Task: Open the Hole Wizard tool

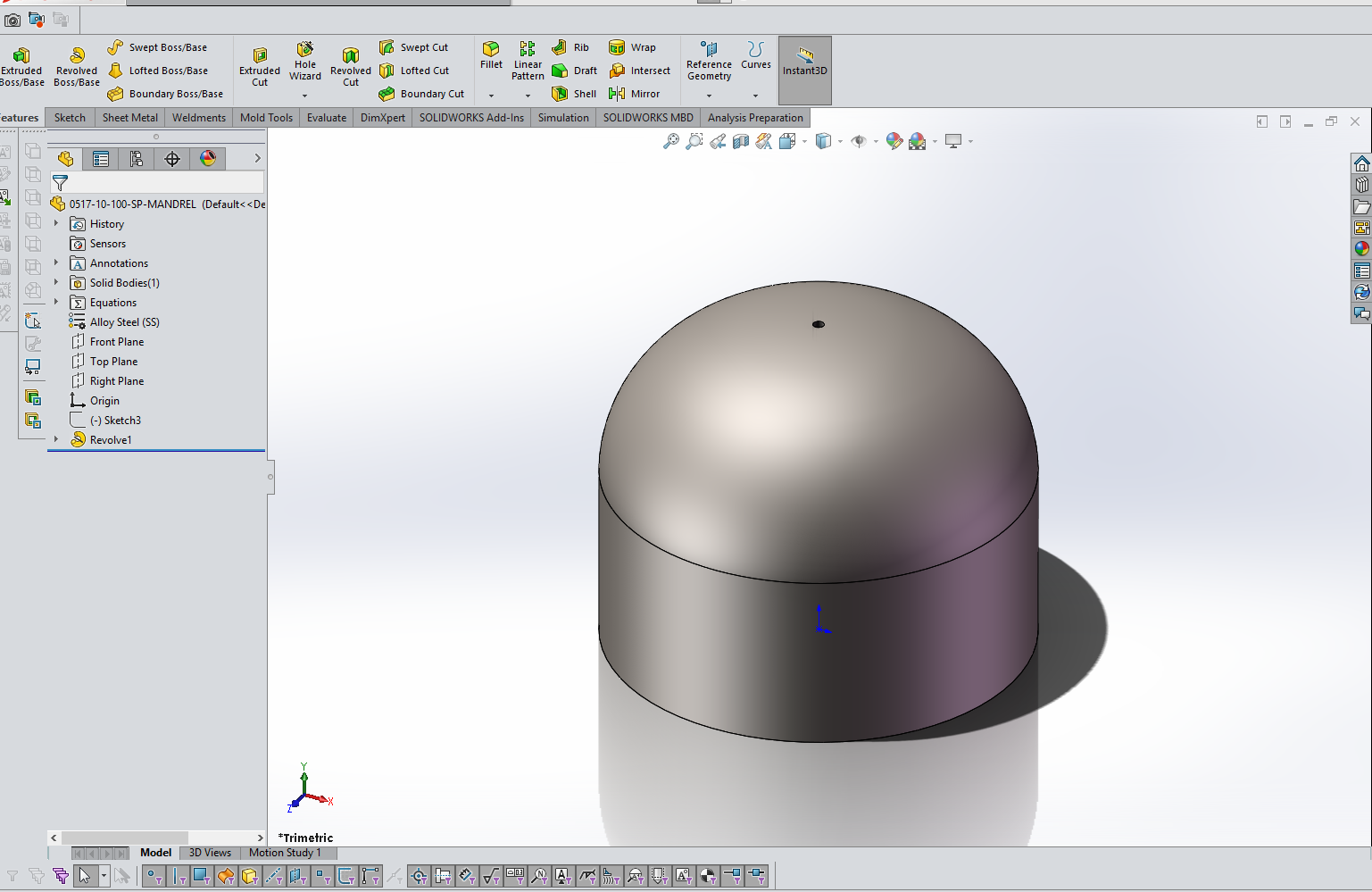Action: pyautogui.click(x=304, y=61)
